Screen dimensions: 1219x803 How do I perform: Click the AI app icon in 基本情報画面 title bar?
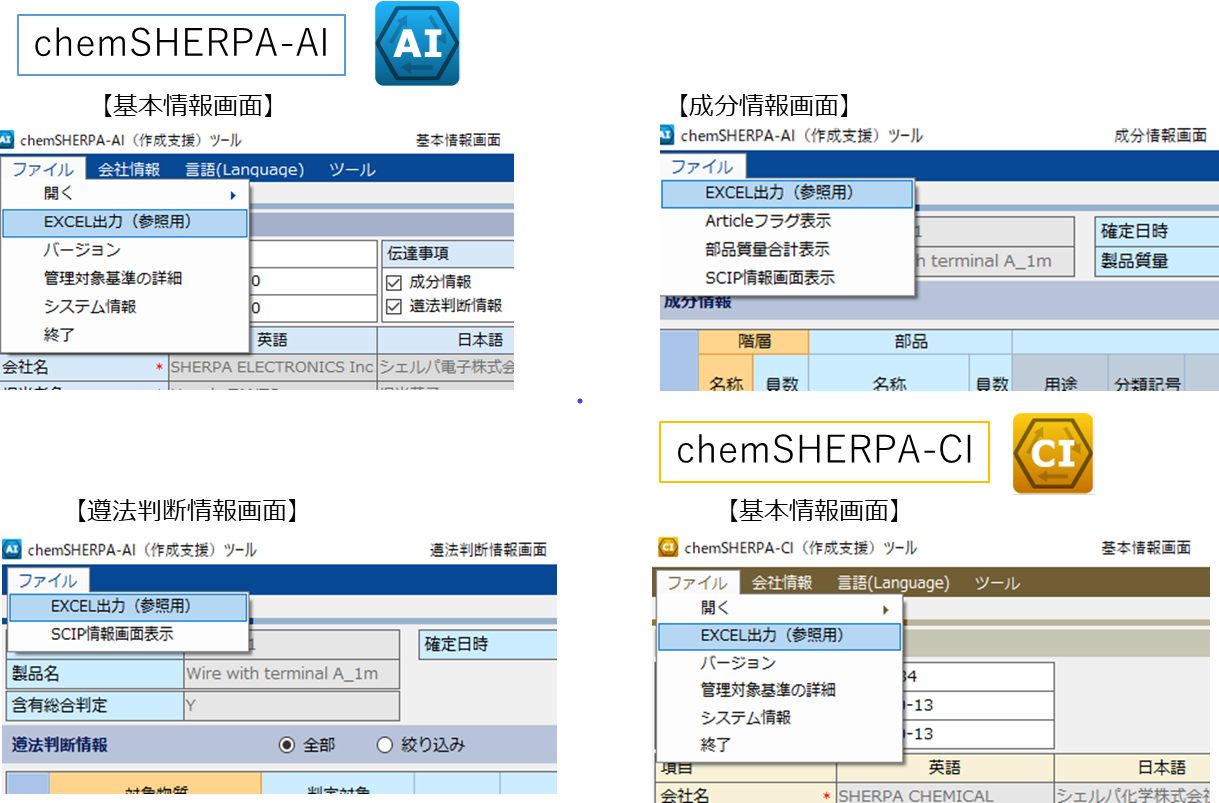[x=7, y=140]
